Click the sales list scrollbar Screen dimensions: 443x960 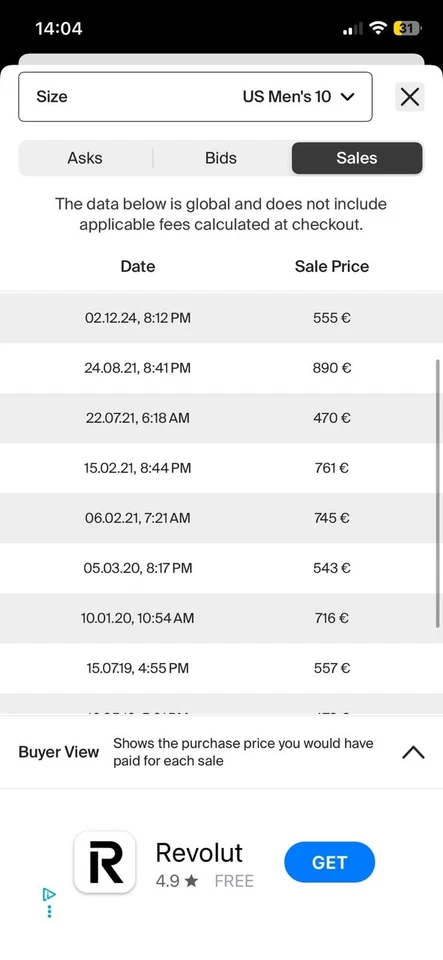(437, 493)
